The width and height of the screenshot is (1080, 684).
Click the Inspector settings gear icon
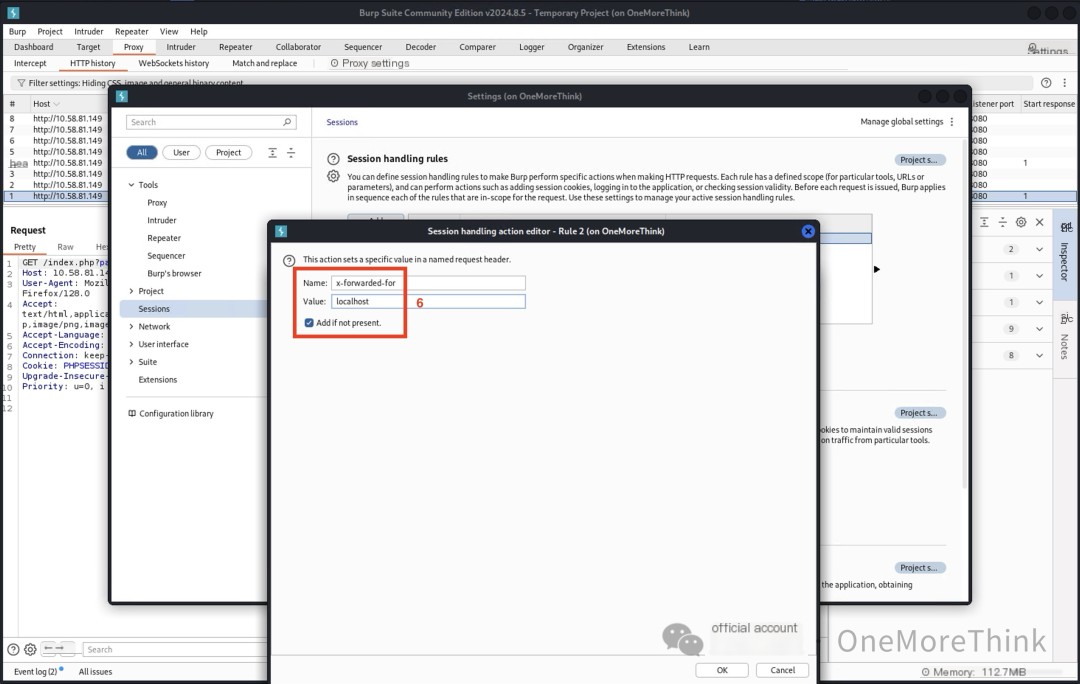[x=1021, y=222]
